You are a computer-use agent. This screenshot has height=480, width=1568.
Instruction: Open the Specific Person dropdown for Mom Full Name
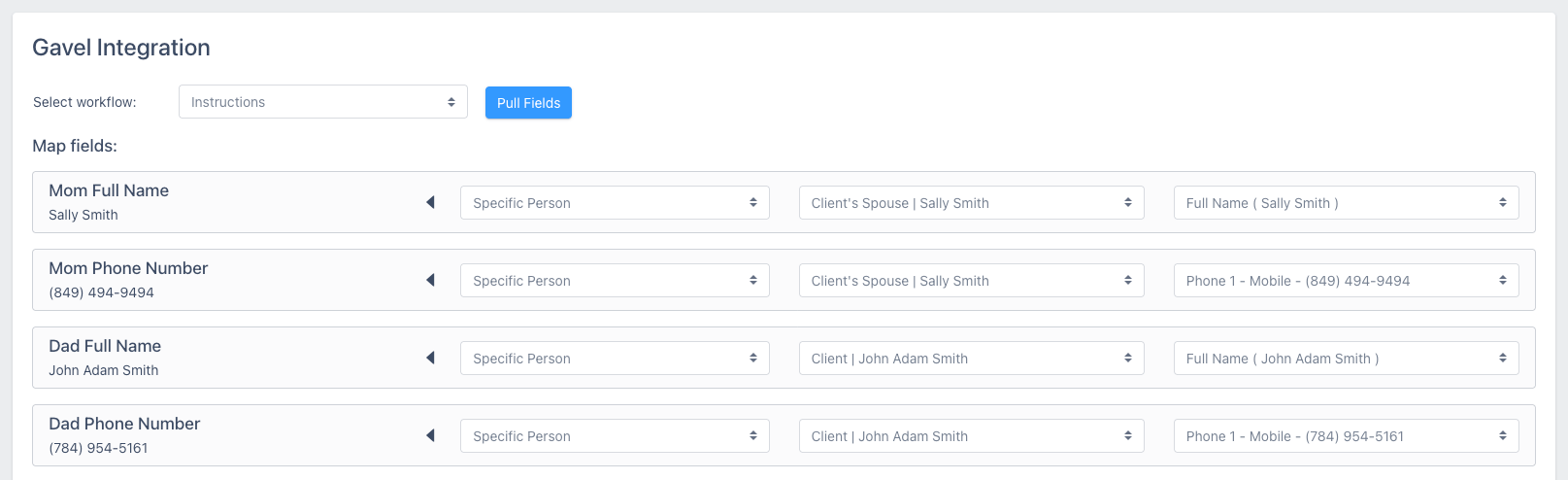(x=615, y=203)
